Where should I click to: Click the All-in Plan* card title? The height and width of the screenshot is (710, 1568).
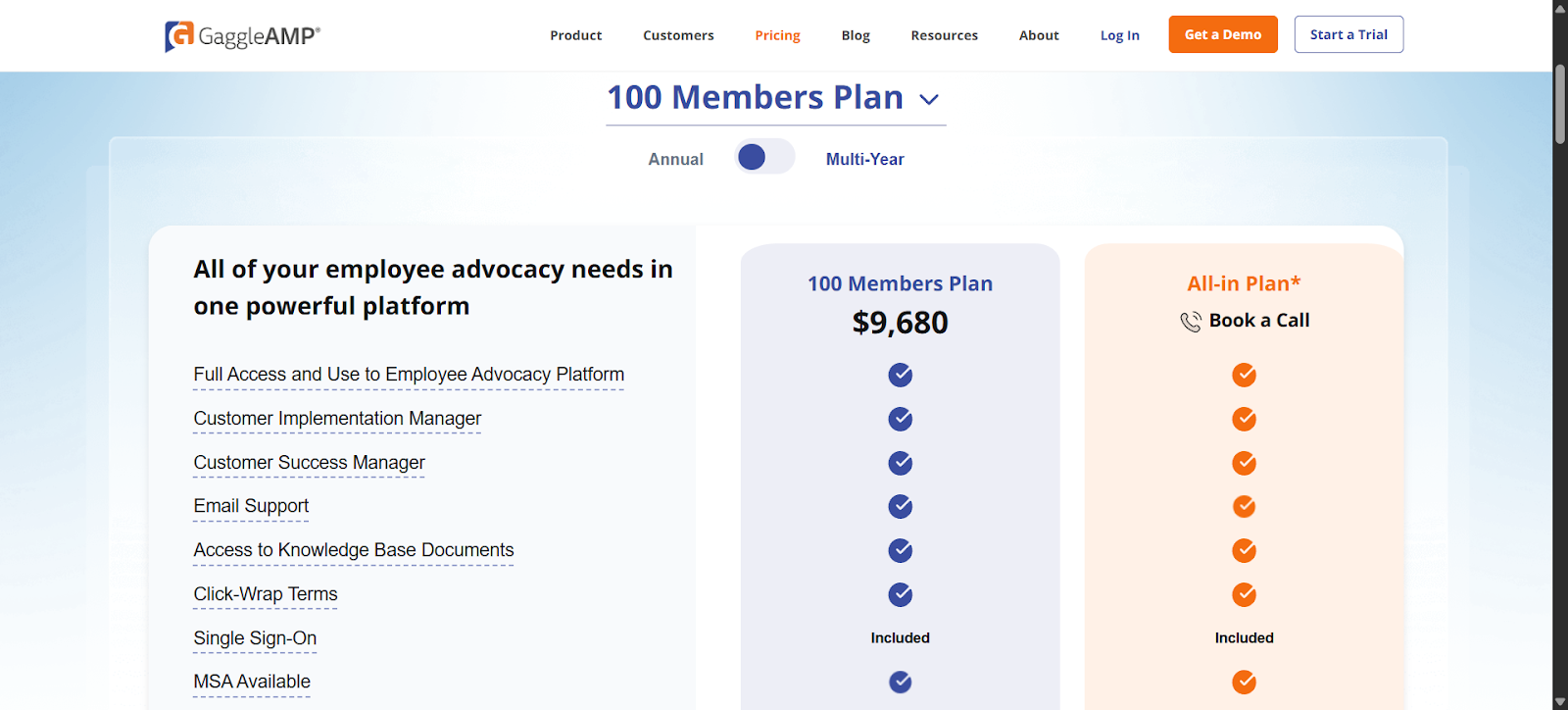(x=1245, y=283)
